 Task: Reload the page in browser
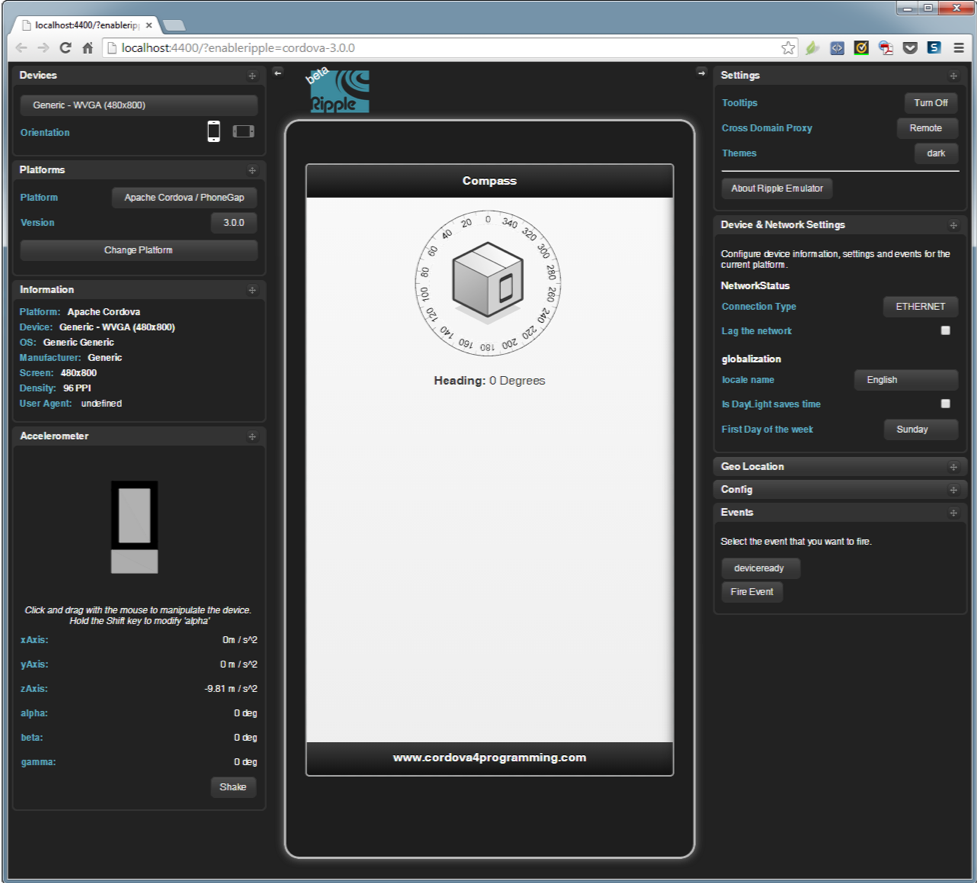pos(66,48)
